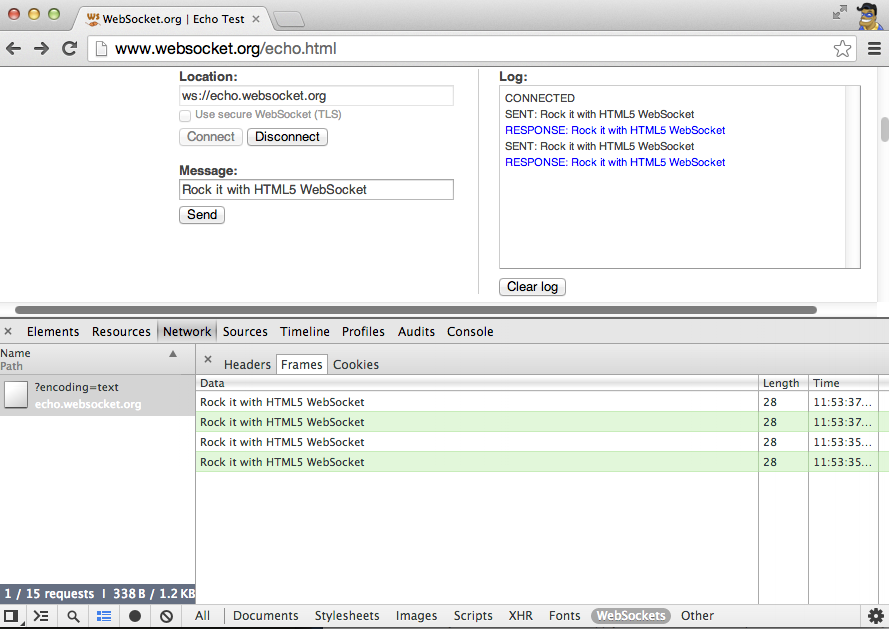Show the console drawer icon

pos(41,616)
